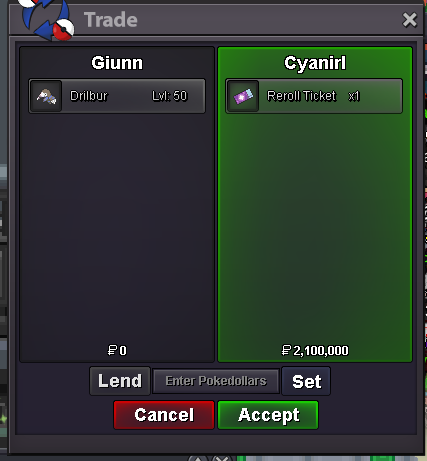Click the Trade title text in header
The height and width of the screenshot is (461, 427).
(x=111, y=20)
